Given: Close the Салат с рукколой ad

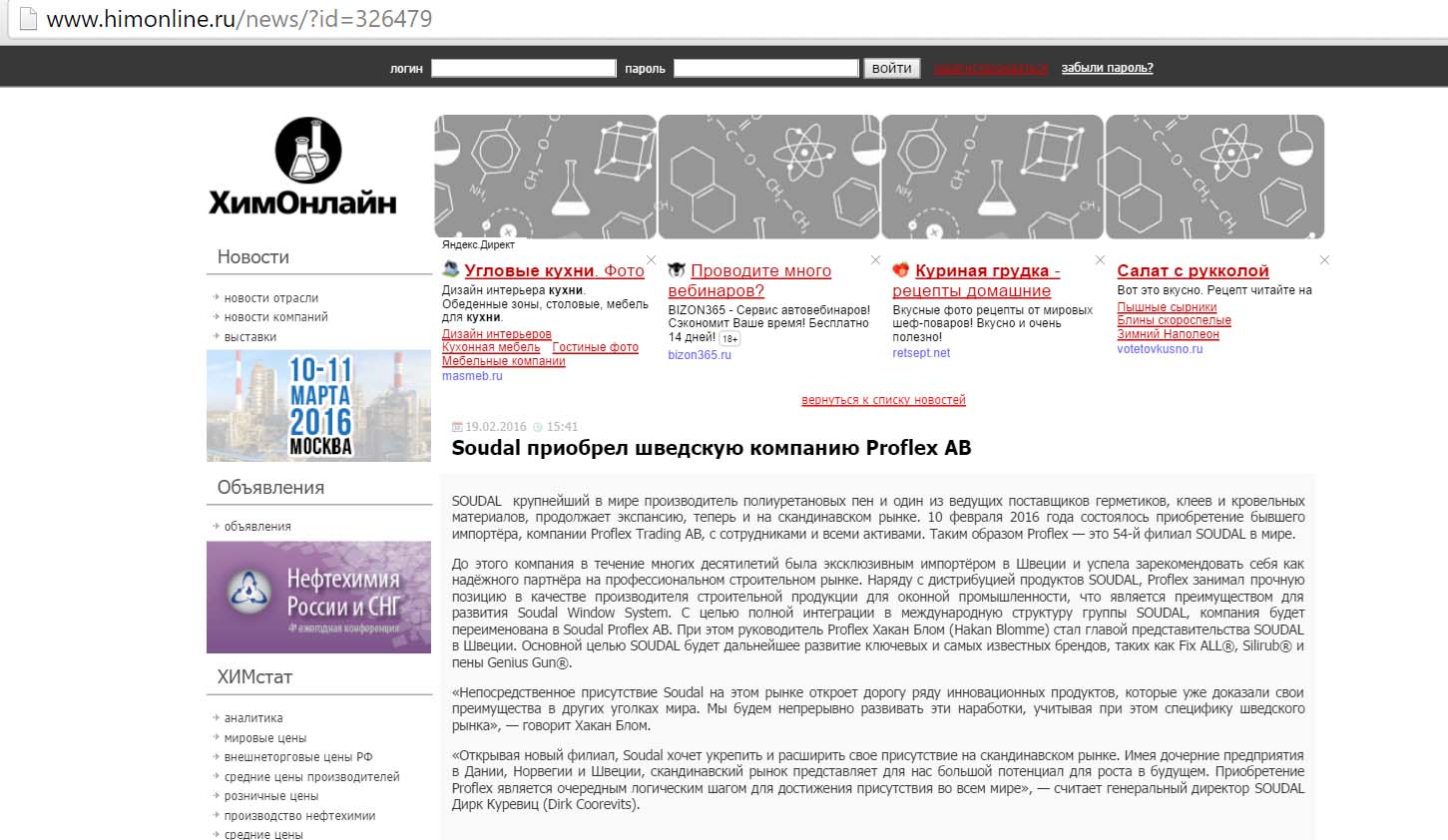Looking at the screenshot, I should [x=1324, y=260].
